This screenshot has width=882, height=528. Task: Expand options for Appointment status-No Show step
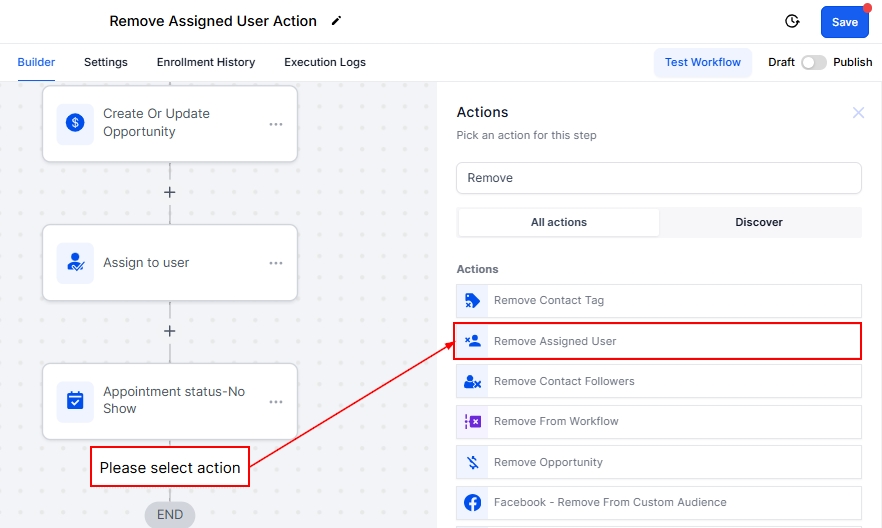pyautogui.click(x=276, y=402)
